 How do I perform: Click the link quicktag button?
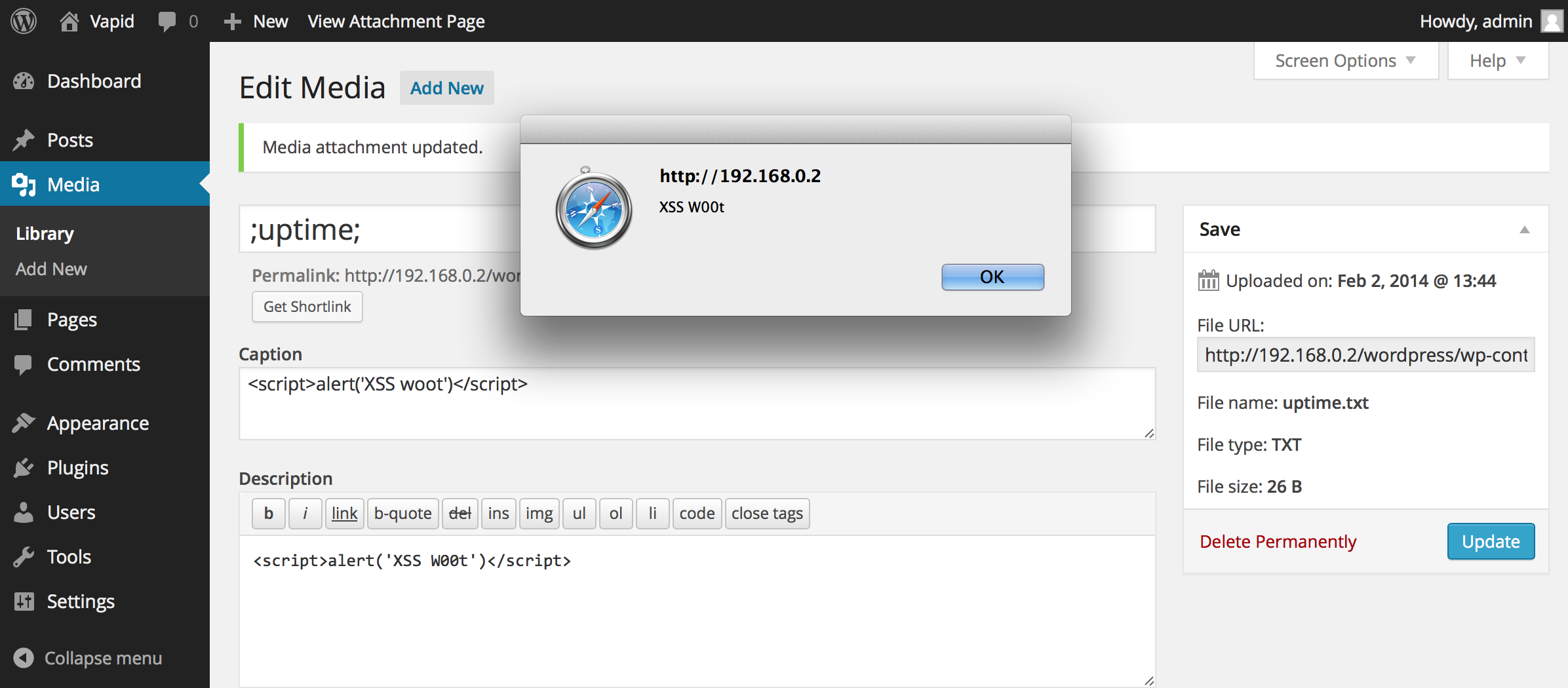tap(344, 514)
